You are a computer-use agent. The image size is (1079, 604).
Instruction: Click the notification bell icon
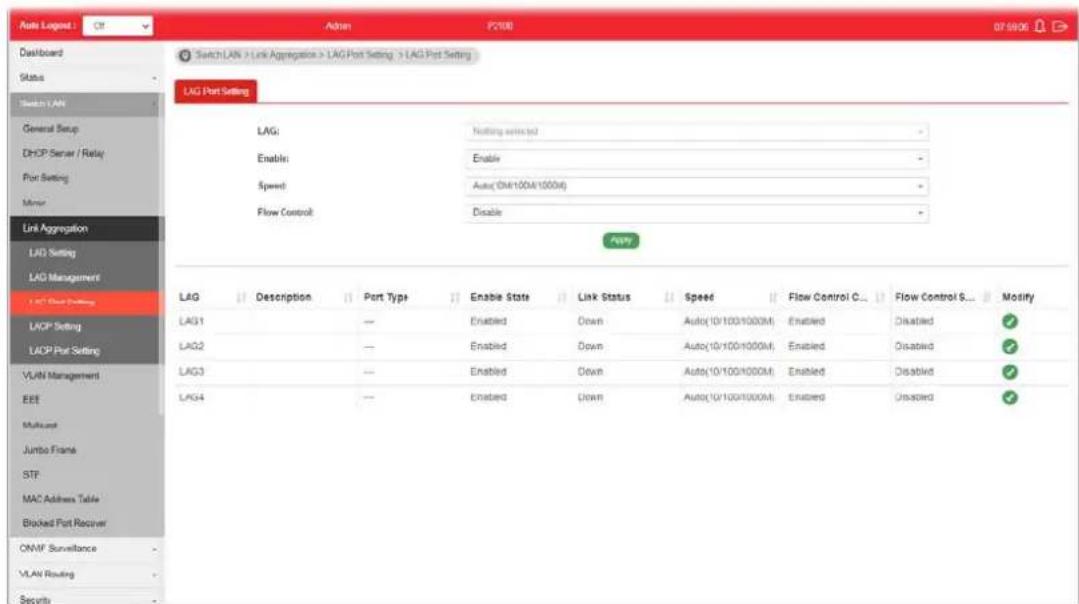1039,26
